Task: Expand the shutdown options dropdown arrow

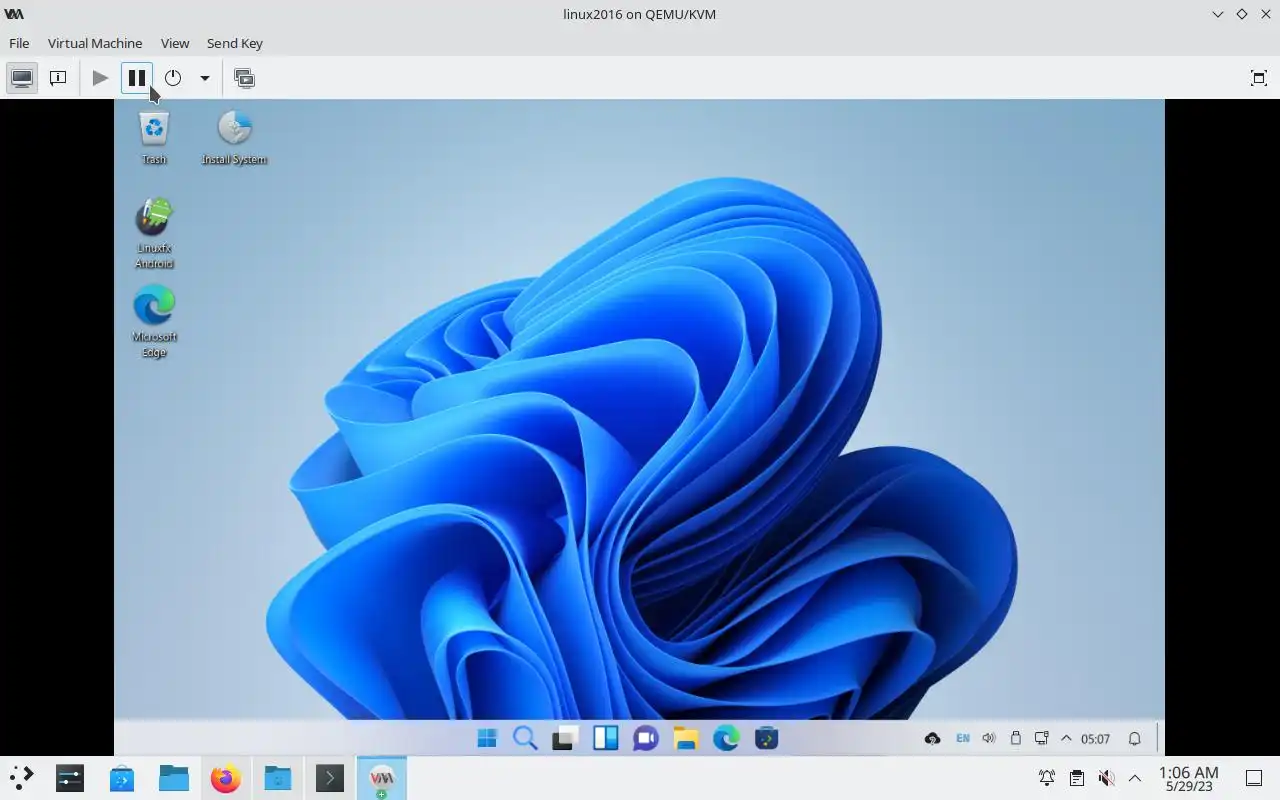Action: coord(204,78)
